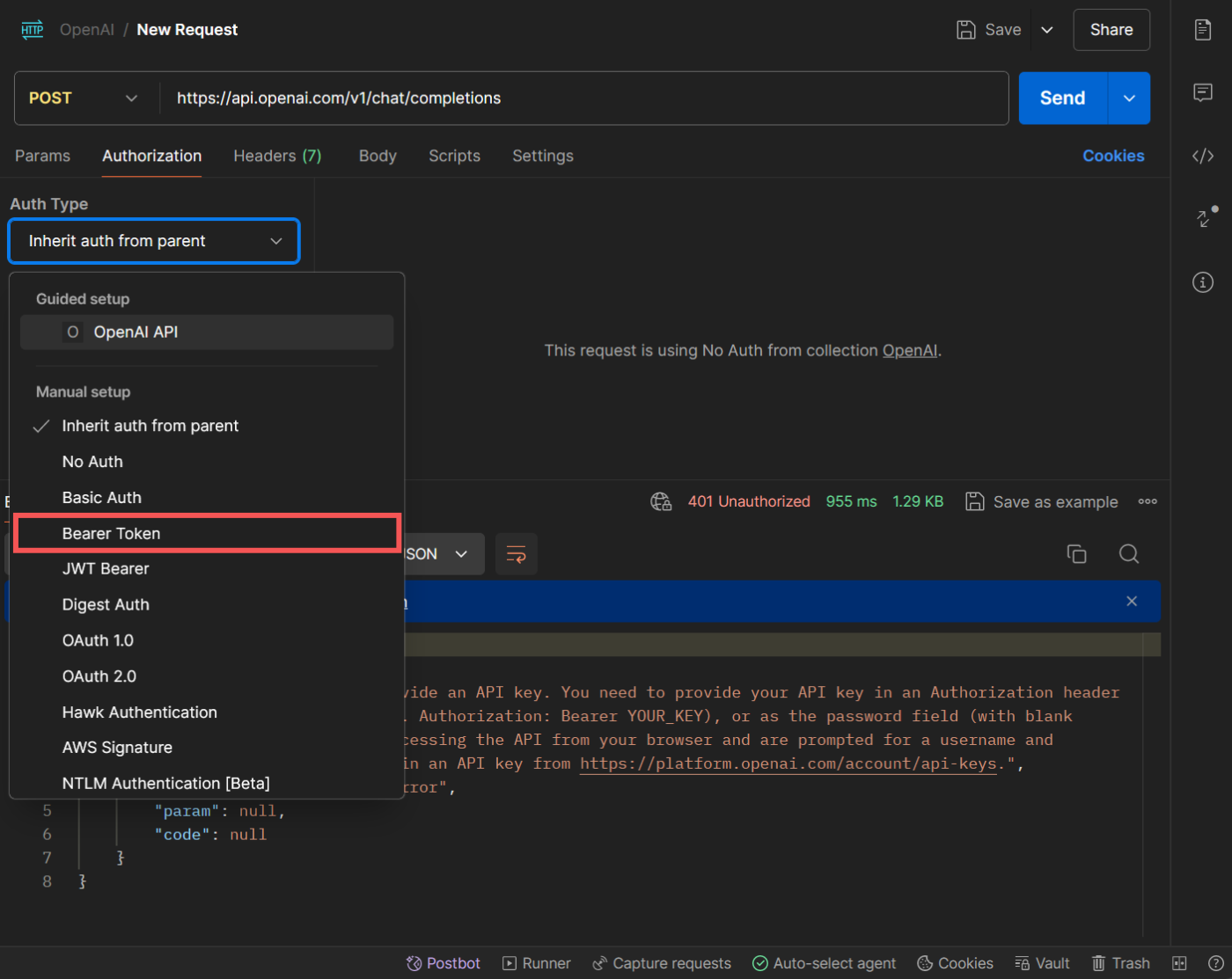Pick Bearer Token auth type
The width and height of the screenshot is (1232, 979).
207,534
